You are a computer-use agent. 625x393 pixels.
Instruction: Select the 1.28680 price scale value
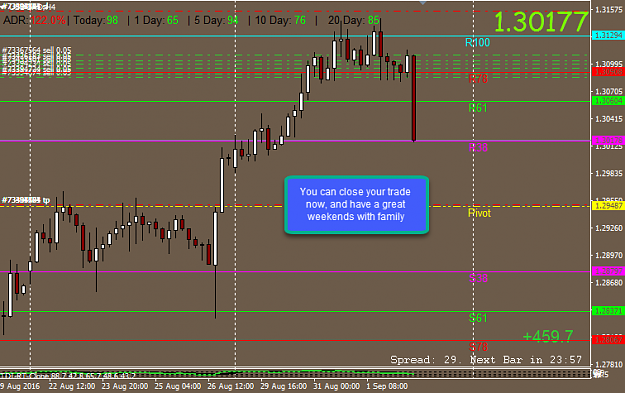(x=609, y=283)
